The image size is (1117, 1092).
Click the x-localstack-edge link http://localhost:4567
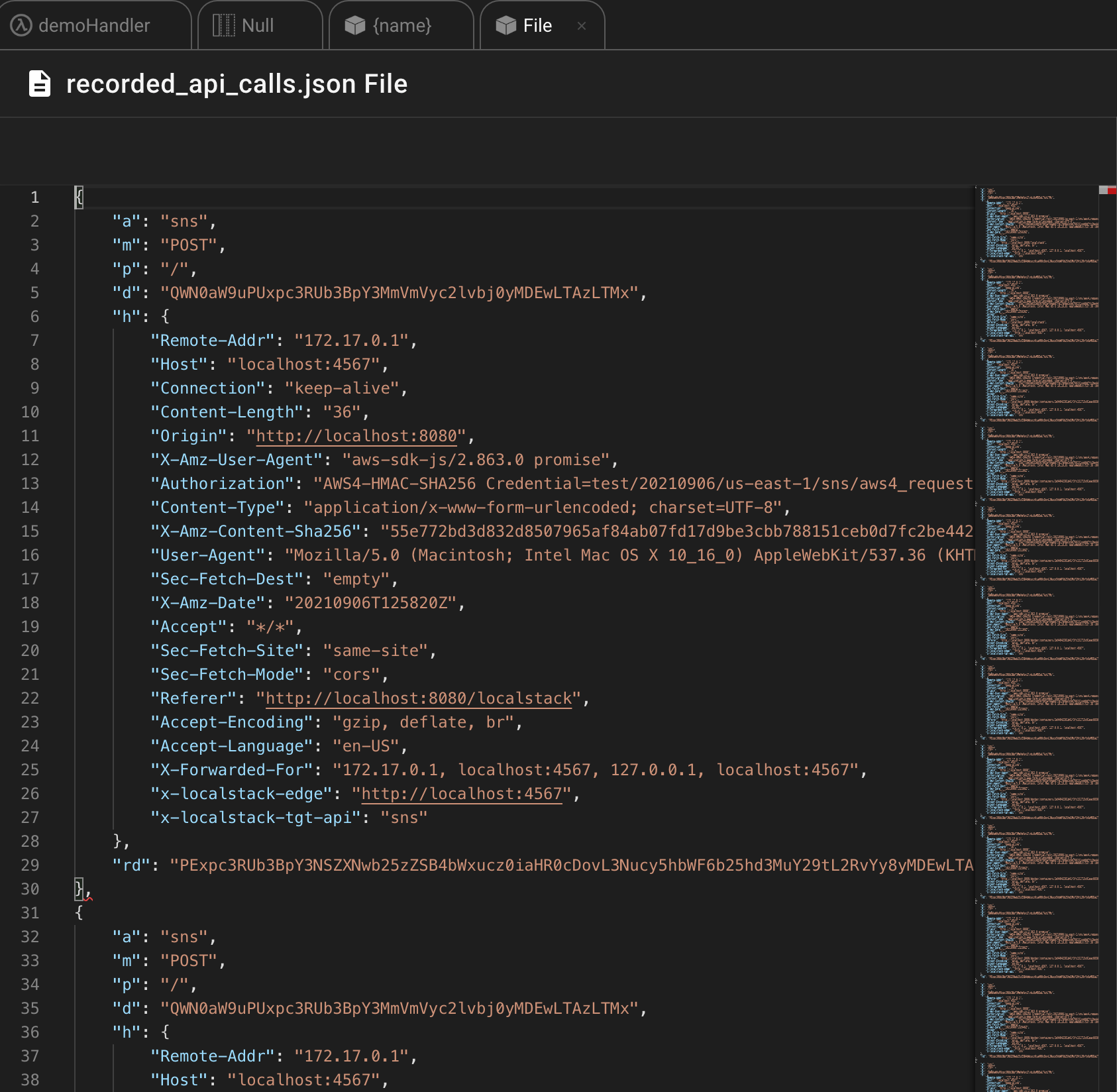click(461, 793)
